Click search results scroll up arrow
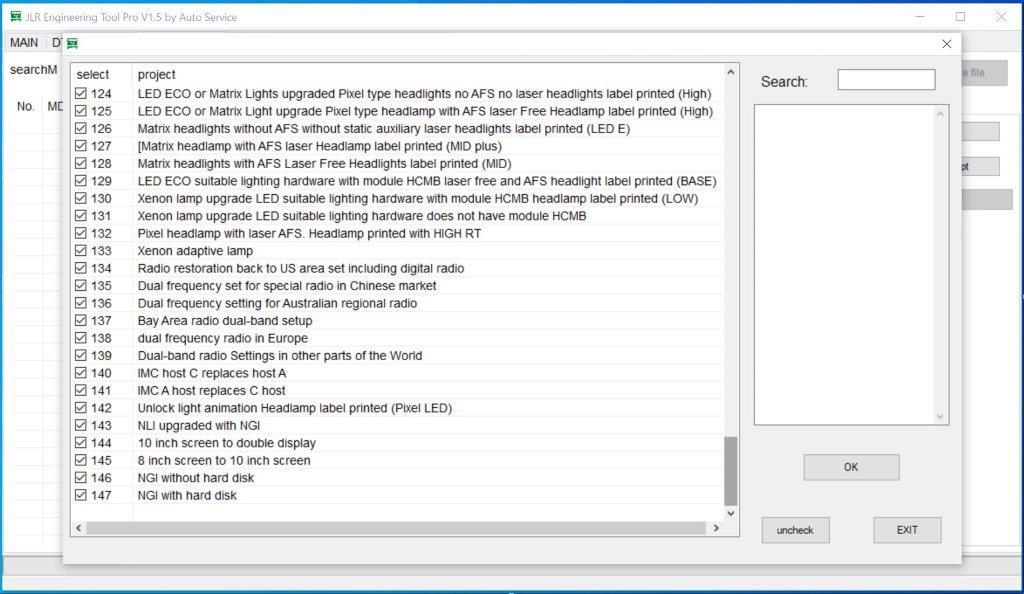1024x594 pixels. (x=940, y=114)
